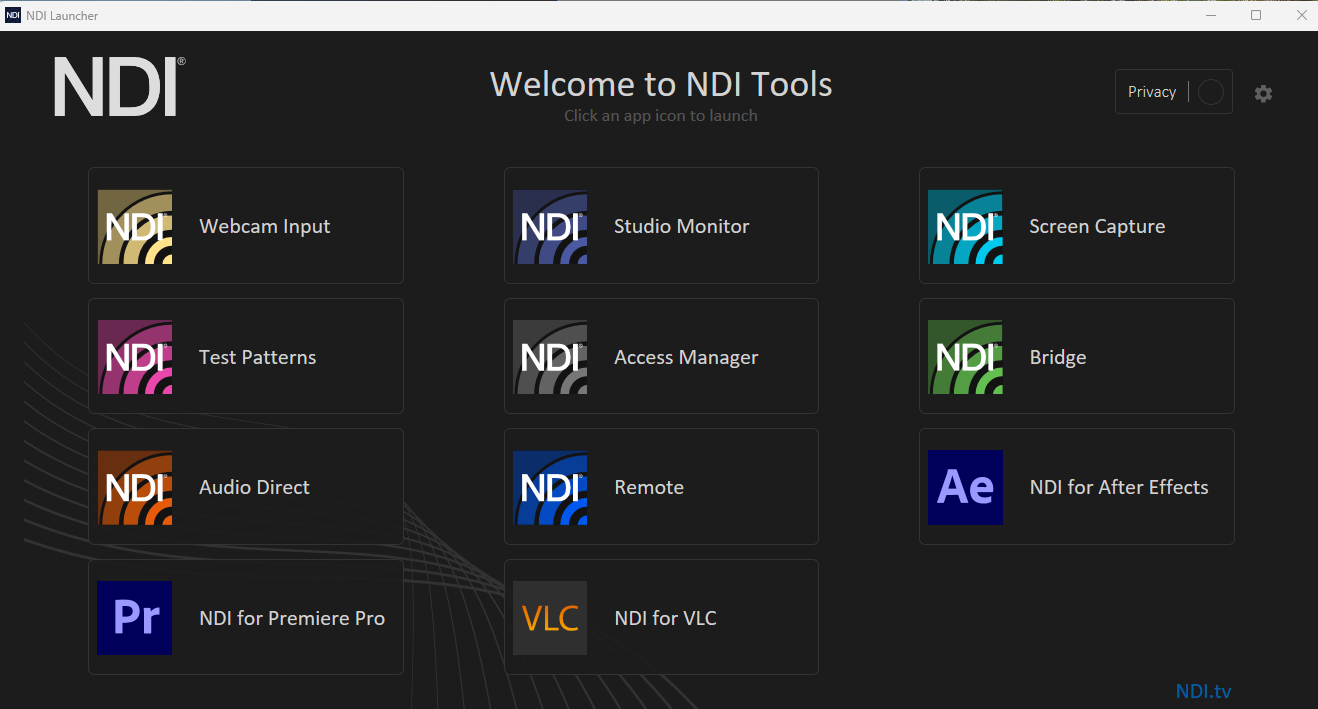Launch the green Bridge icon
The image size is (1318, 709).
pos(965,357)
